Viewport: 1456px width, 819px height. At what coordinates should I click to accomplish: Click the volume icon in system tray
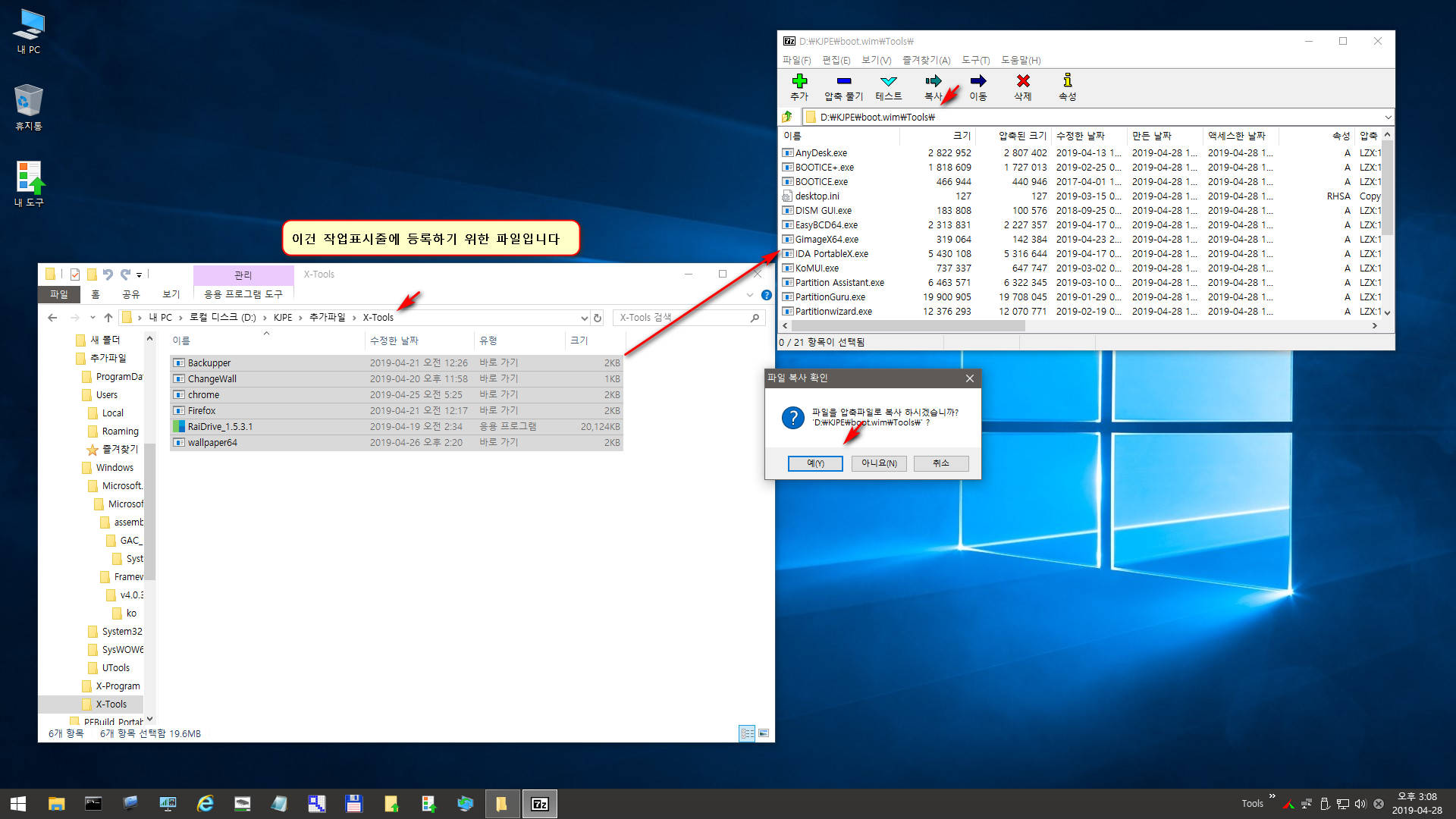pos(1360,804)
